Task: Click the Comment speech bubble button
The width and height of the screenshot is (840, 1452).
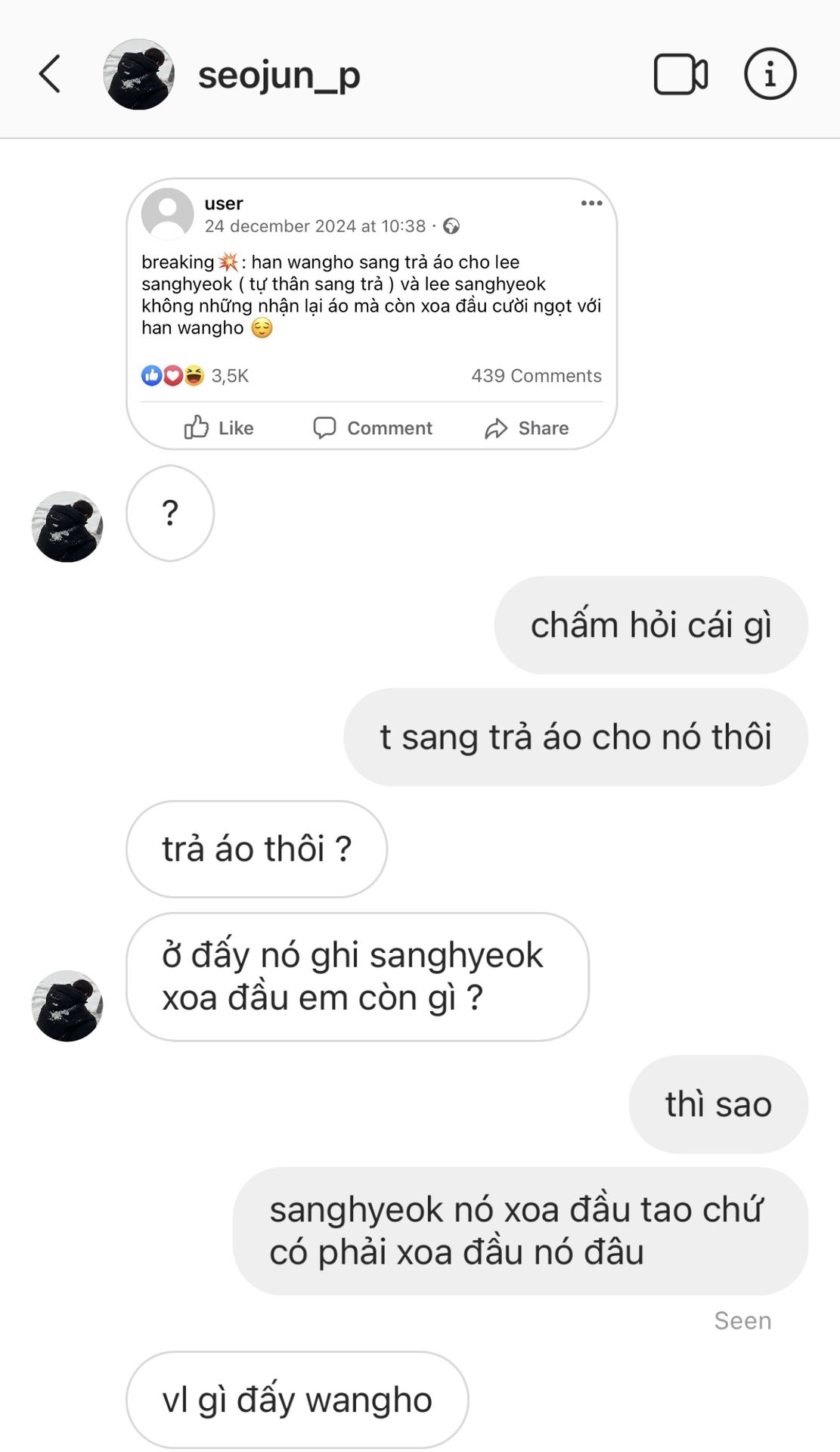Action: coord(373,428)
